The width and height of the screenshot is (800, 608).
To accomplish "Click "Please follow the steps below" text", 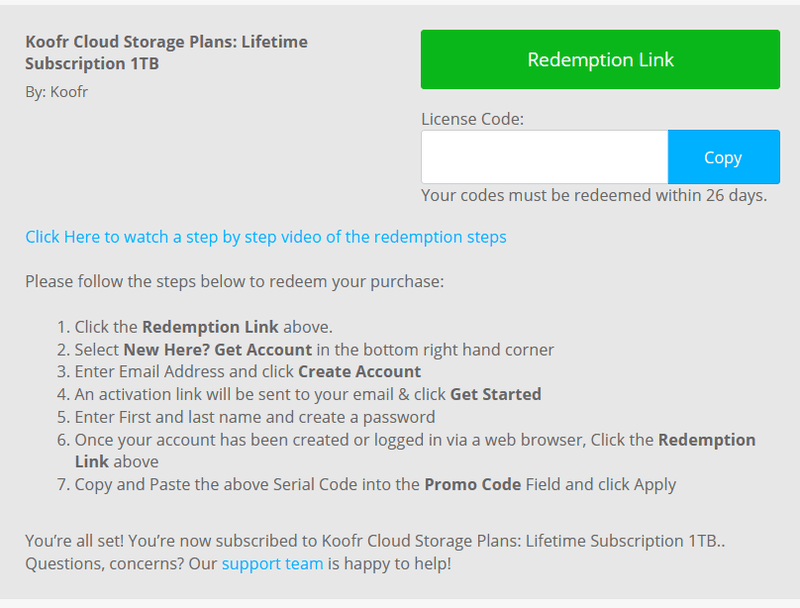I will pyautogui.click(x=234, y=281).
